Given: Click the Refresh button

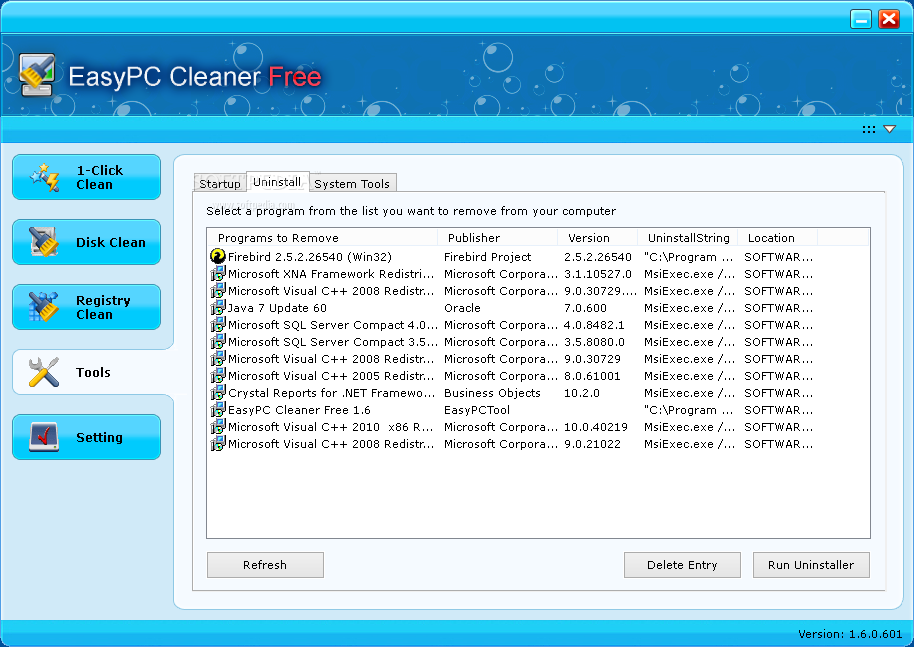Looking at the screenshot, I should tap(265, 565).
